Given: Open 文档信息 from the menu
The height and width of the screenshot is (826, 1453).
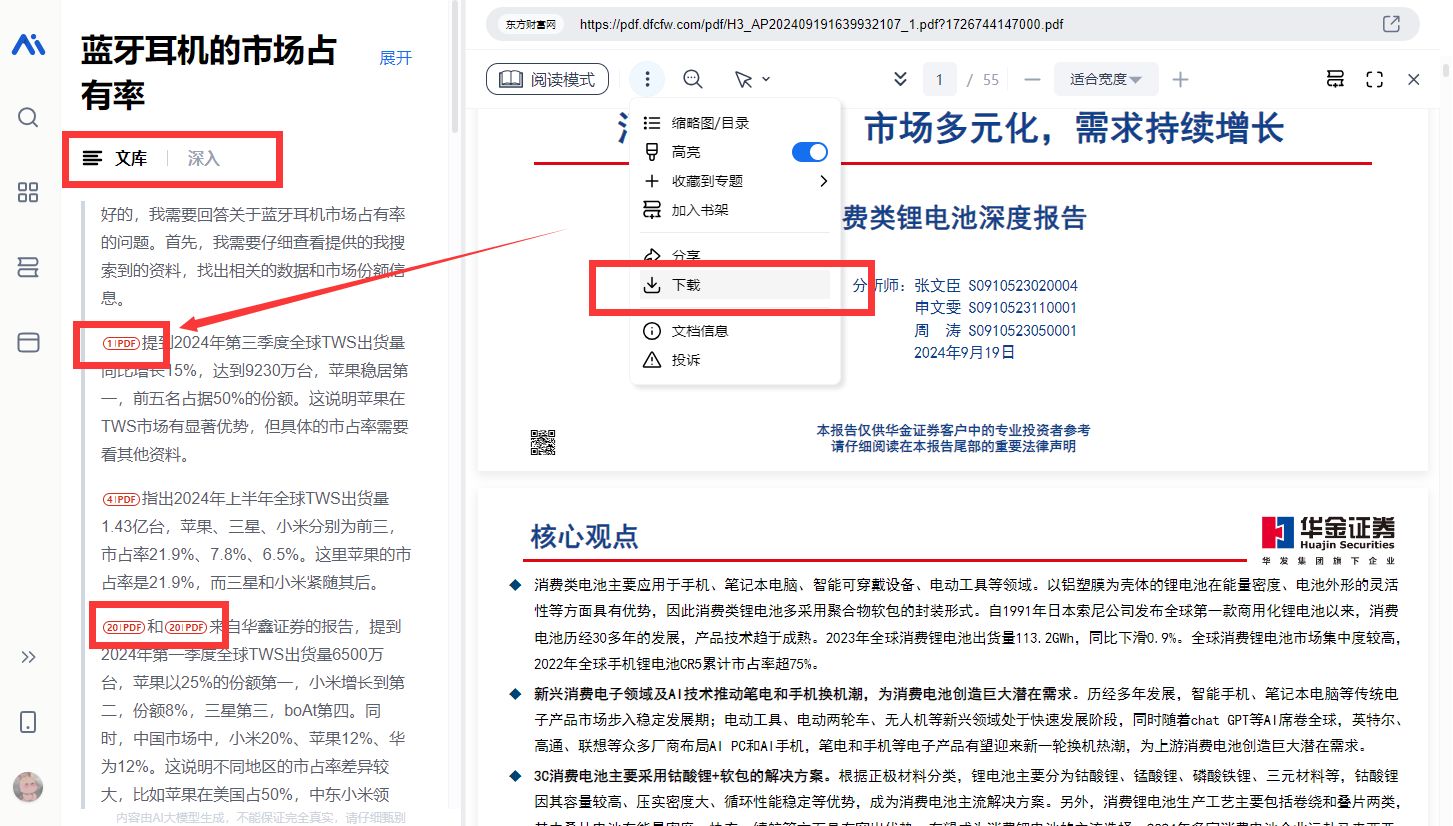Looking at the screenshot, I should point(735,331).
